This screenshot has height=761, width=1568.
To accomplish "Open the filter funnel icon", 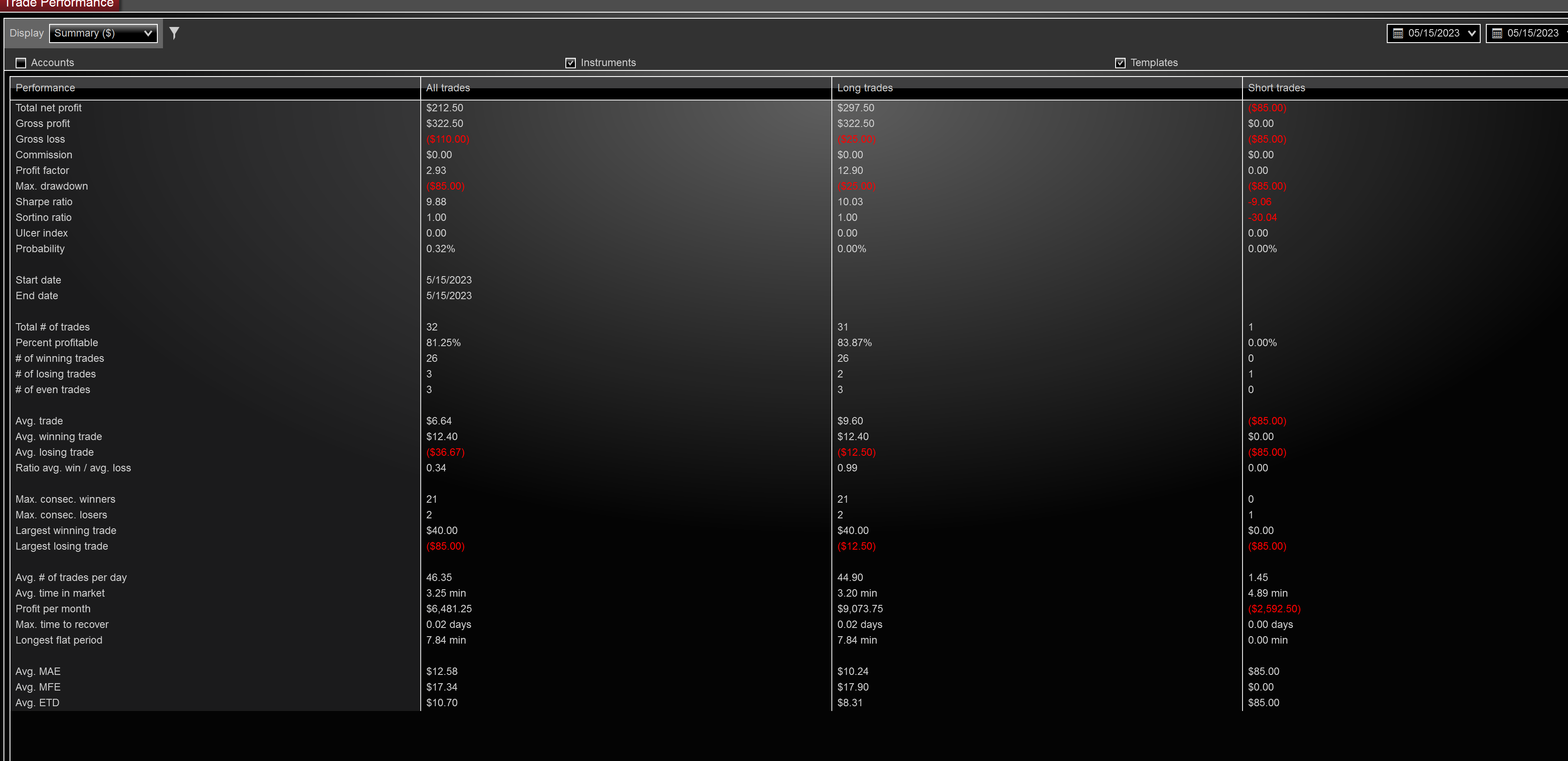I will [174, 33].
